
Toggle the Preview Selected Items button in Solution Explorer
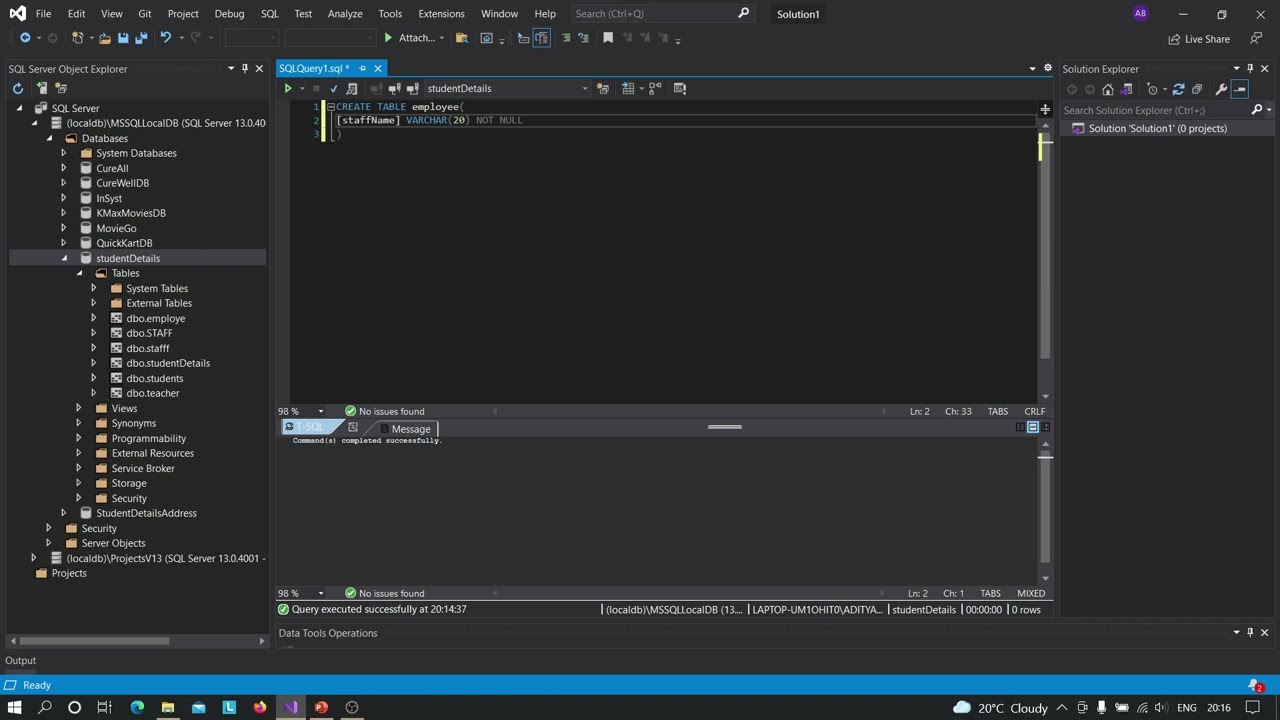coord(1240,89)
